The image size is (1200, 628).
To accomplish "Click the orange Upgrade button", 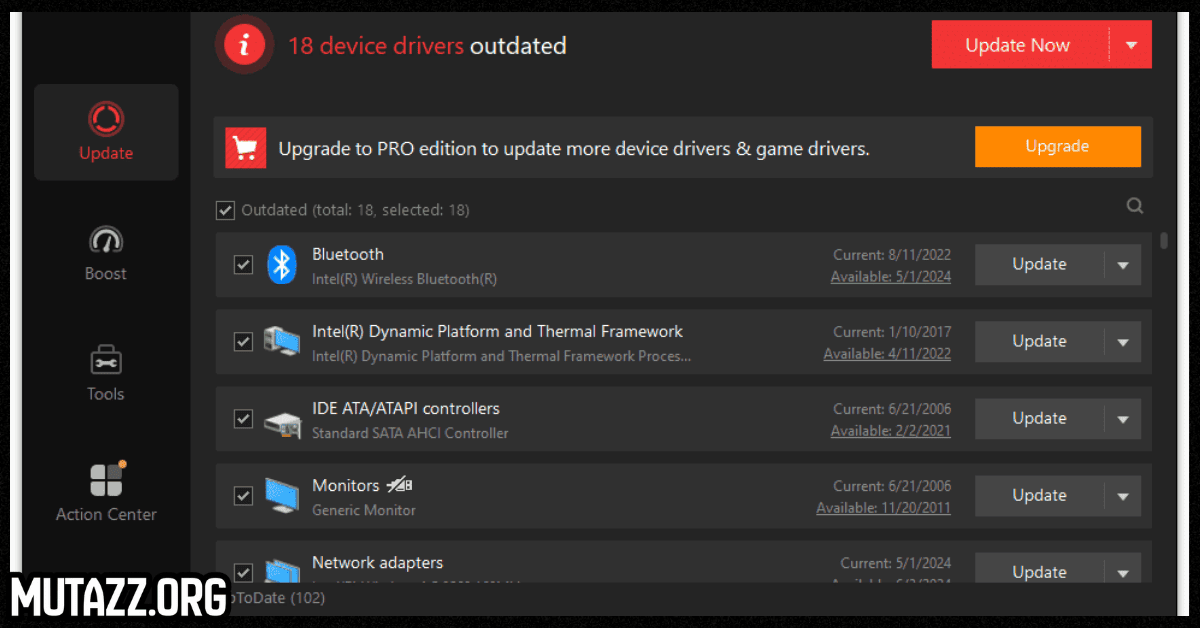I will [1057, 146].
